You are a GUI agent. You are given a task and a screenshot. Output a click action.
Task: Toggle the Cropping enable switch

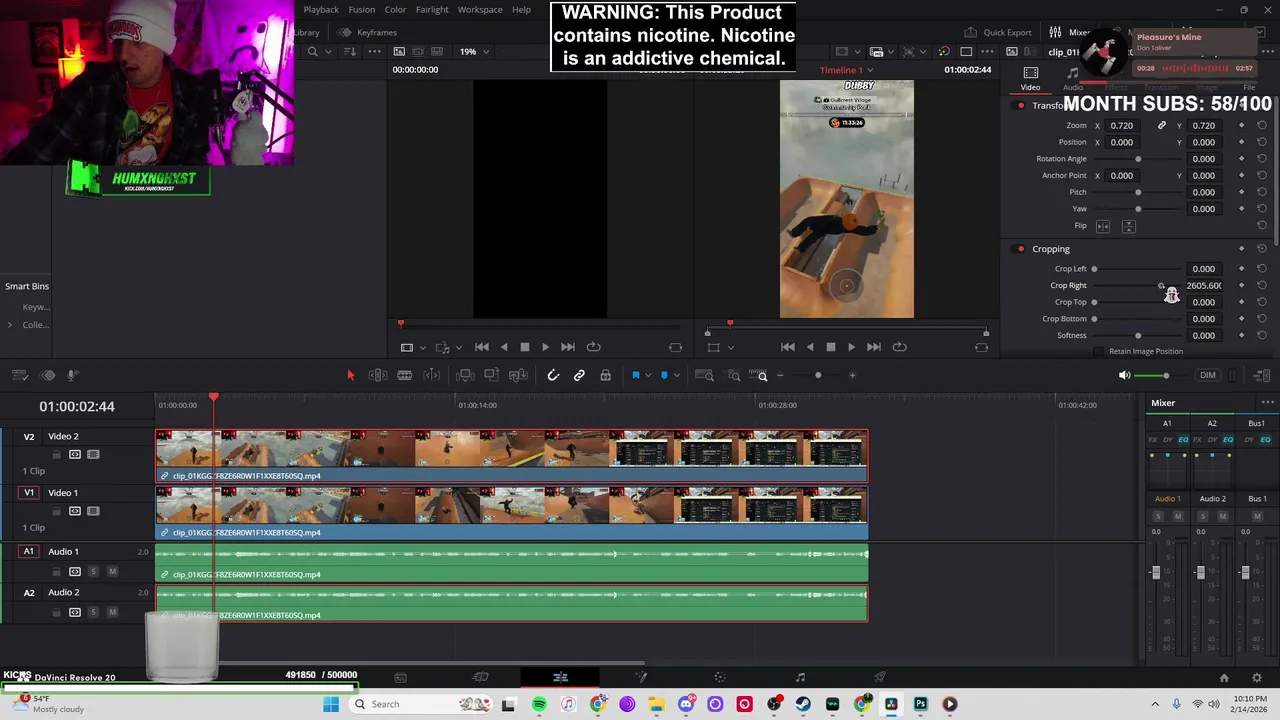[x=1020, y=249]
